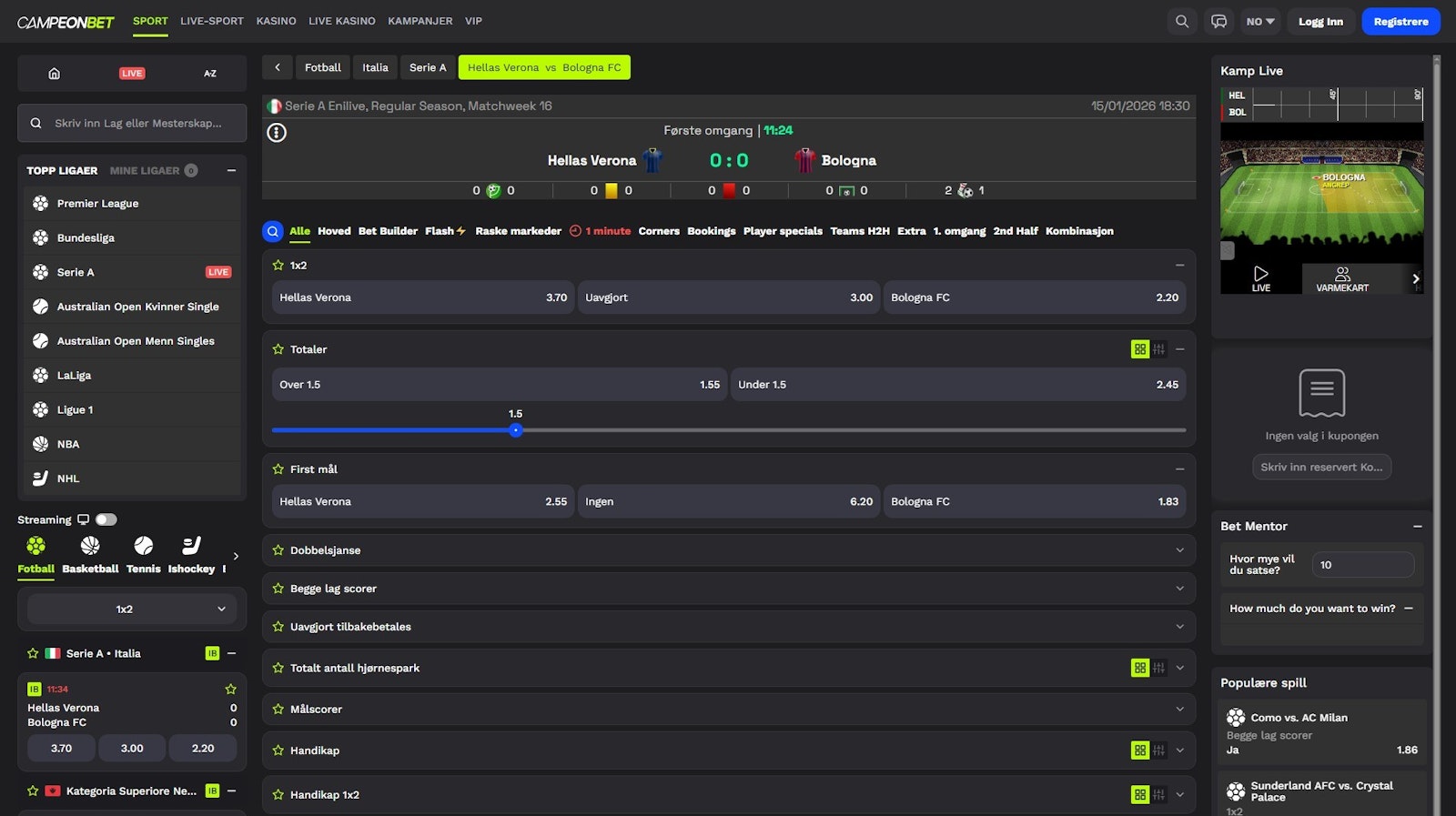Image resolution: width=1456 pixels, height=816 pixels.
Task: Go back with the breadcrumb arrow
Action: click(278, 67)
